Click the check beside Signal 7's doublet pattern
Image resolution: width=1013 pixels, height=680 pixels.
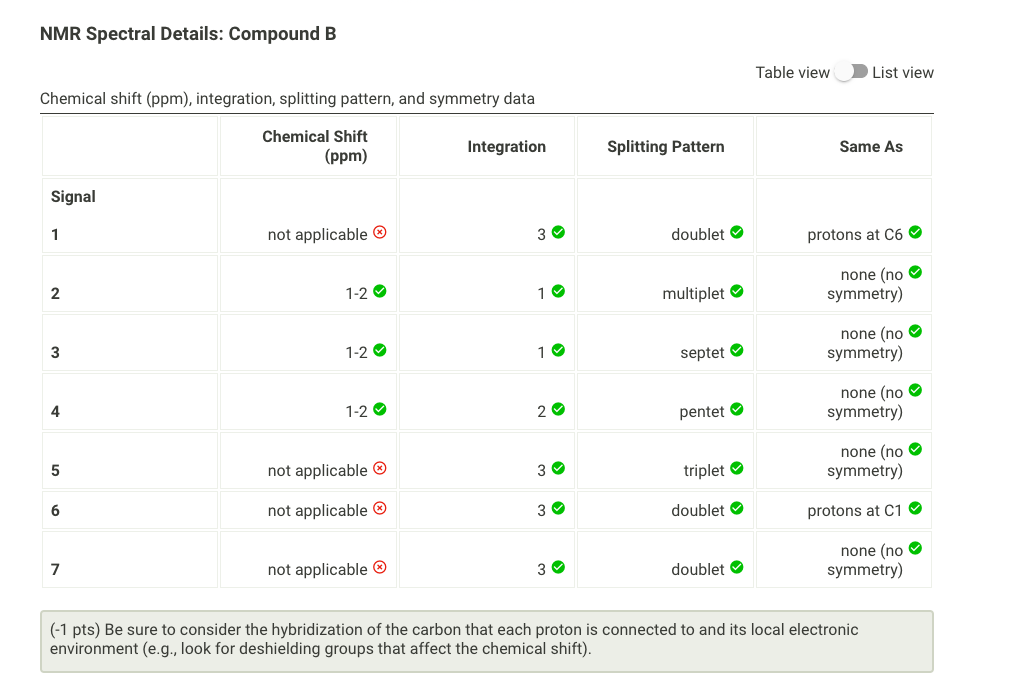tap(738, 568)
